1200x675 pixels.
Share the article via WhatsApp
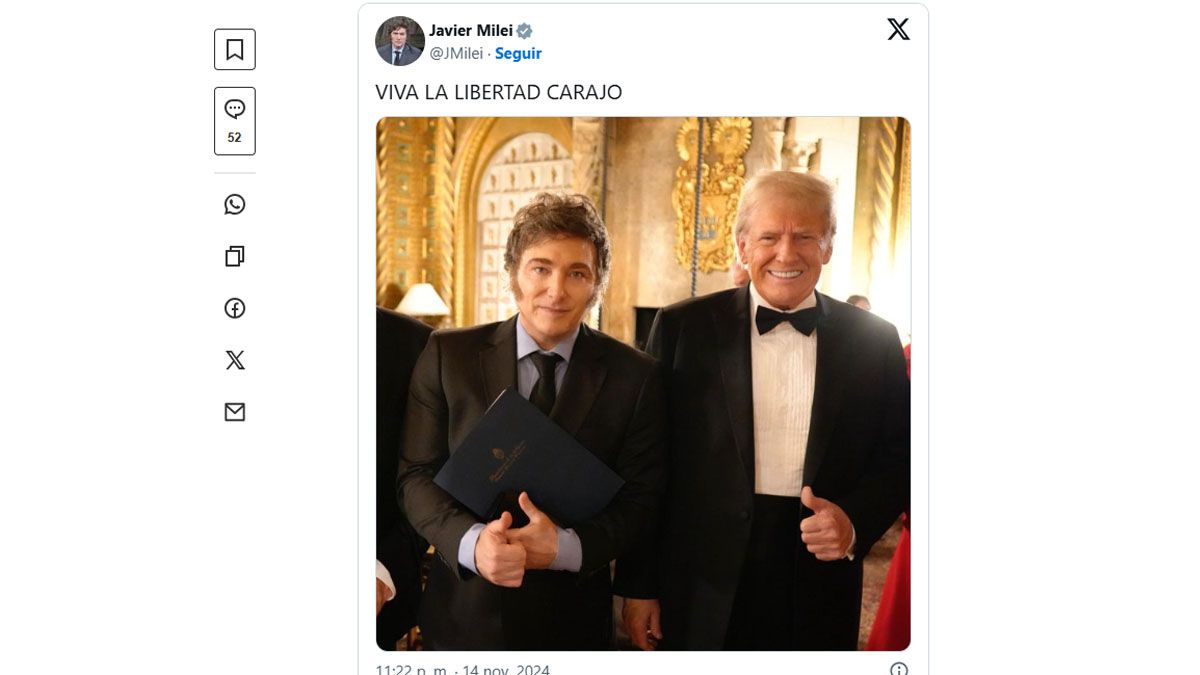point(235,205)
